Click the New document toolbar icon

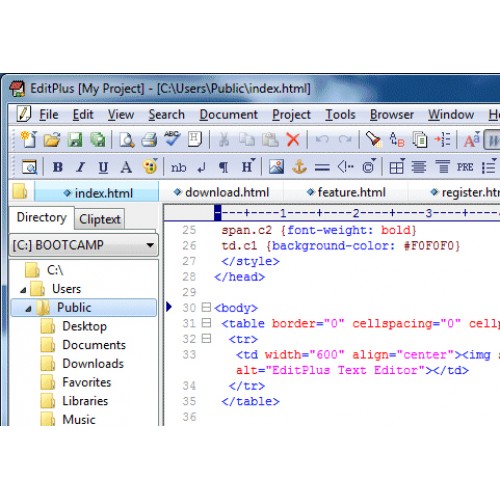pos(29,139)
